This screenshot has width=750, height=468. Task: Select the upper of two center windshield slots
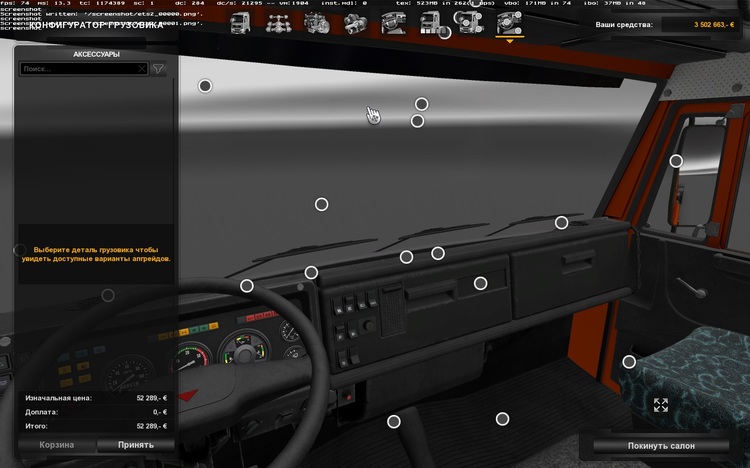pyautogui.click(x=421, y=104)
